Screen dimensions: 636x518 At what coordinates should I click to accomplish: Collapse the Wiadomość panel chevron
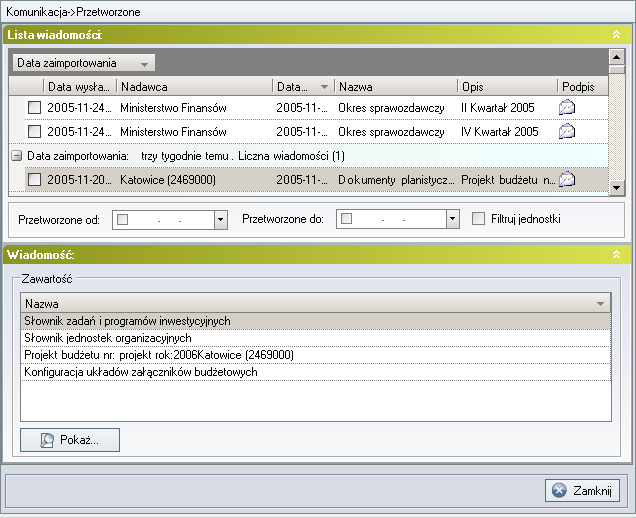point(616,254)
